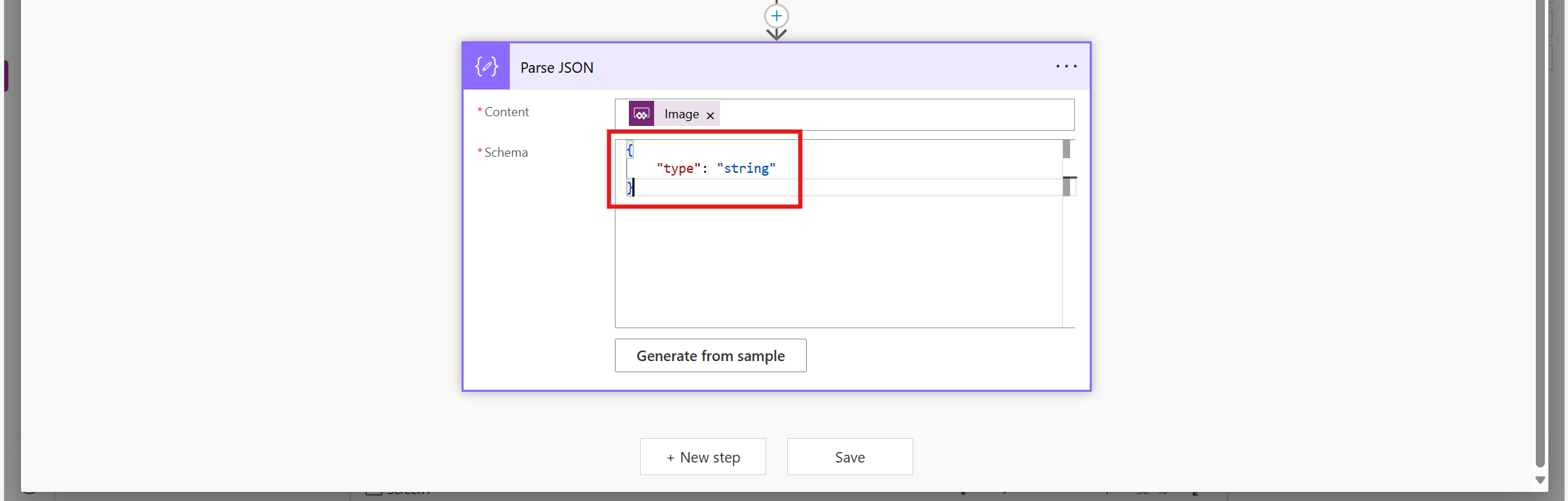The width and height of the screenshot is (1568, 501).
Task: Click the purple Image token icon
Action: click(641, 114)
